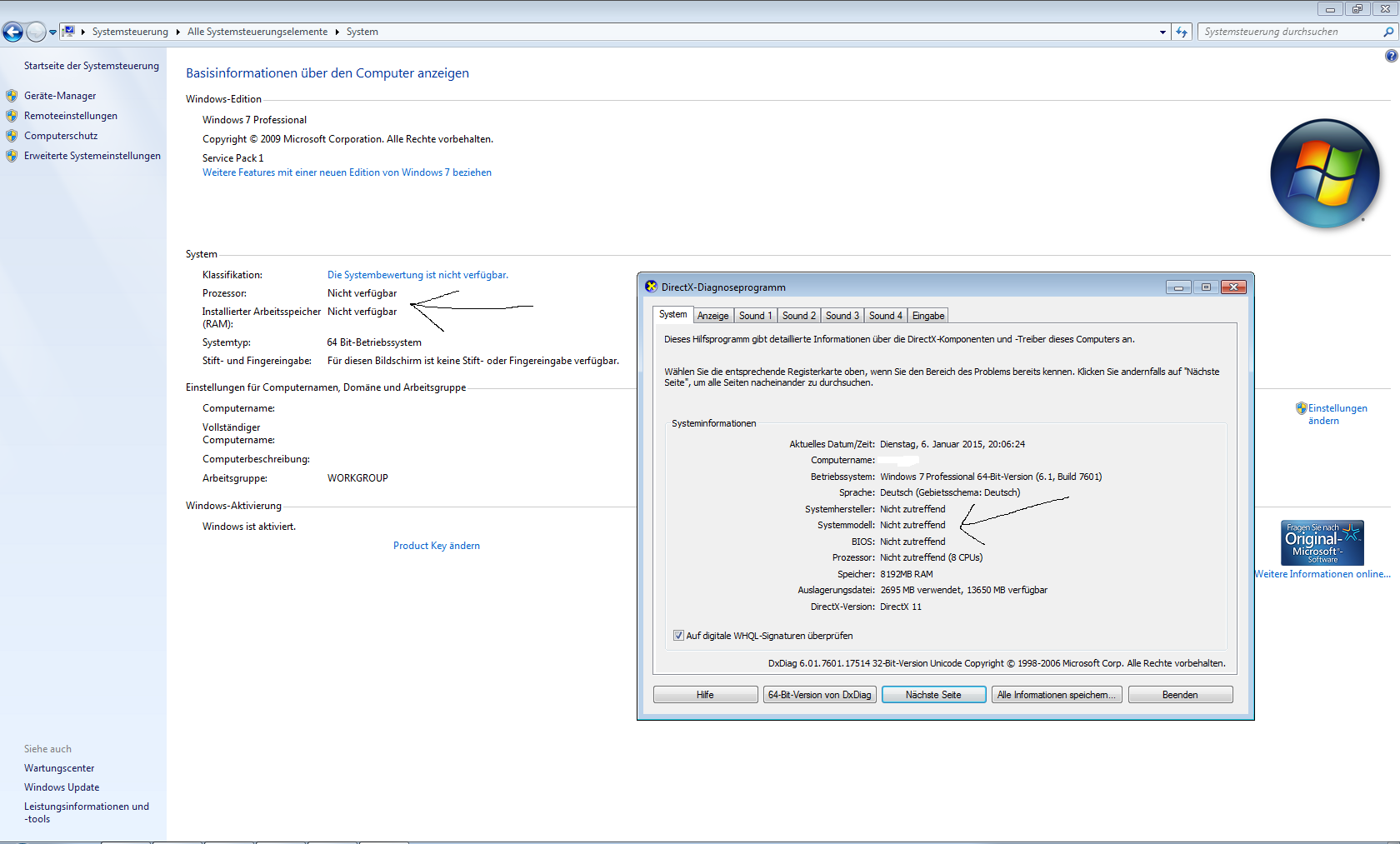Open the recent pages dropdown arrow beside the forward arrow
The width and height of the screenshot is (1400, 844).
[52, 32]
